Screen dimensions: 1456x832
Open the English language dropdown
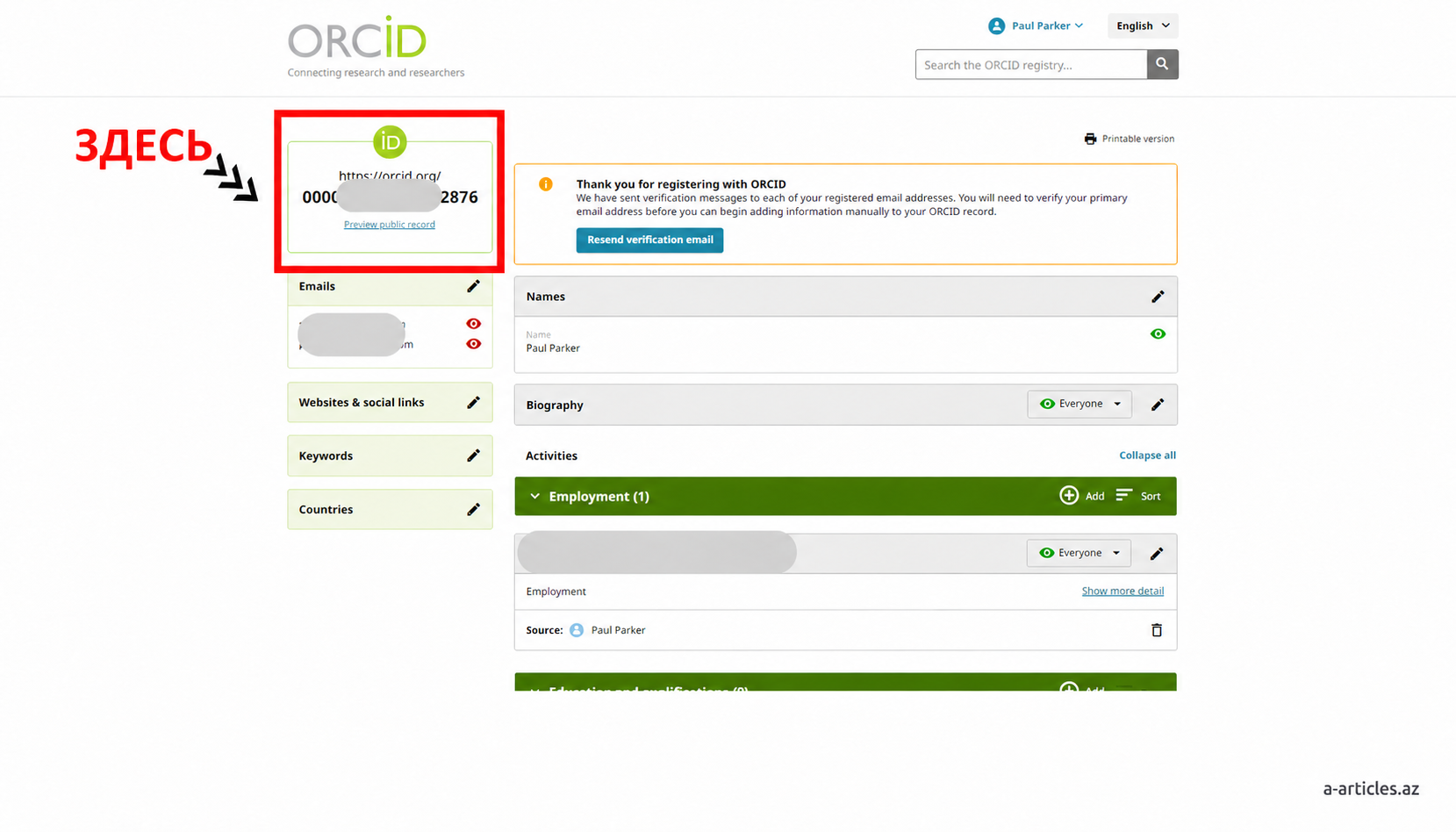(1143, 25)
